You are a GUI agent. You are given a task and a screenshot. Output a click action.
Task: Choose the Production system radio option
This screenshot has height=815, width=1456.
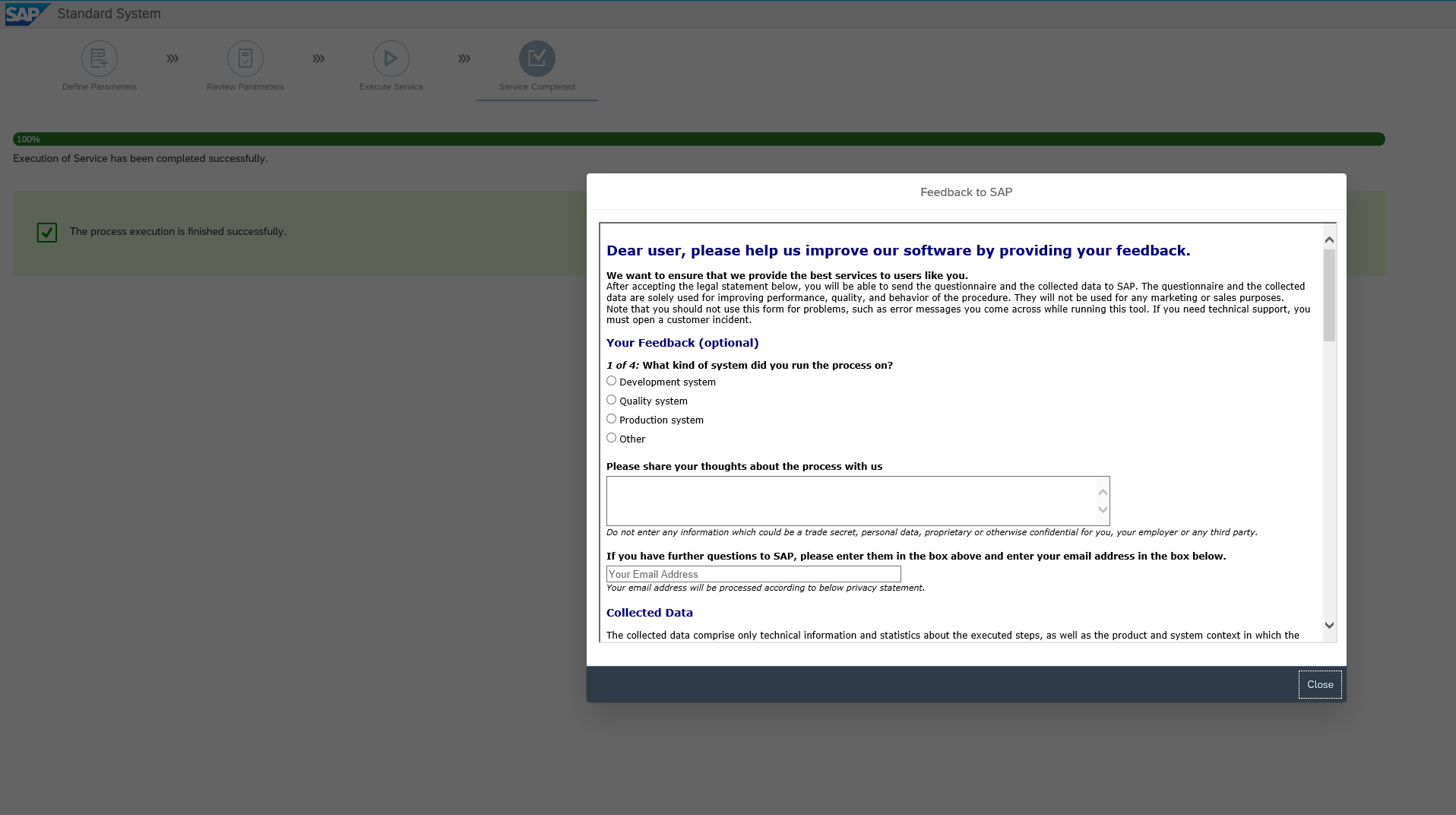pos(611,419)
